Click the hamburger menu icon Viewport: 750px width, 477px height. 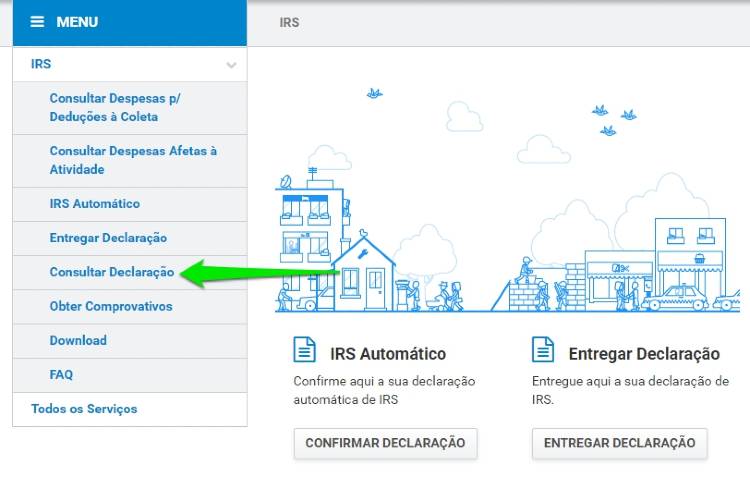click(x=37, y=22)
